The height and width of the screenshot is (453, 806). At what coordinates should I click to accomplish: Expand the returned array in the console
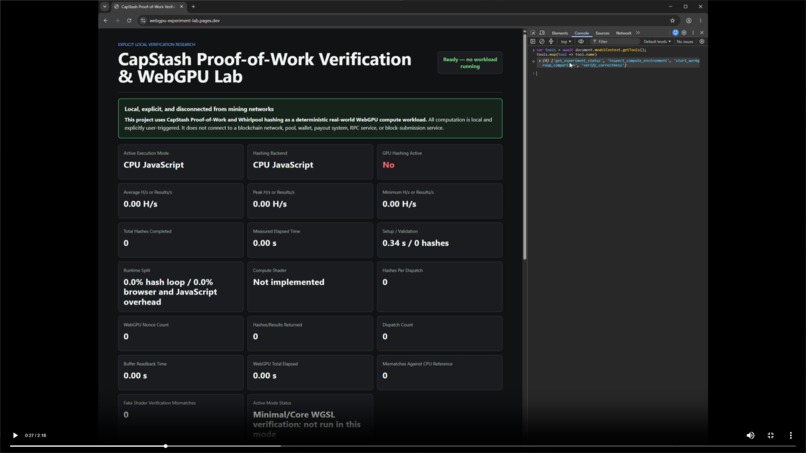(x=539, y=61)
